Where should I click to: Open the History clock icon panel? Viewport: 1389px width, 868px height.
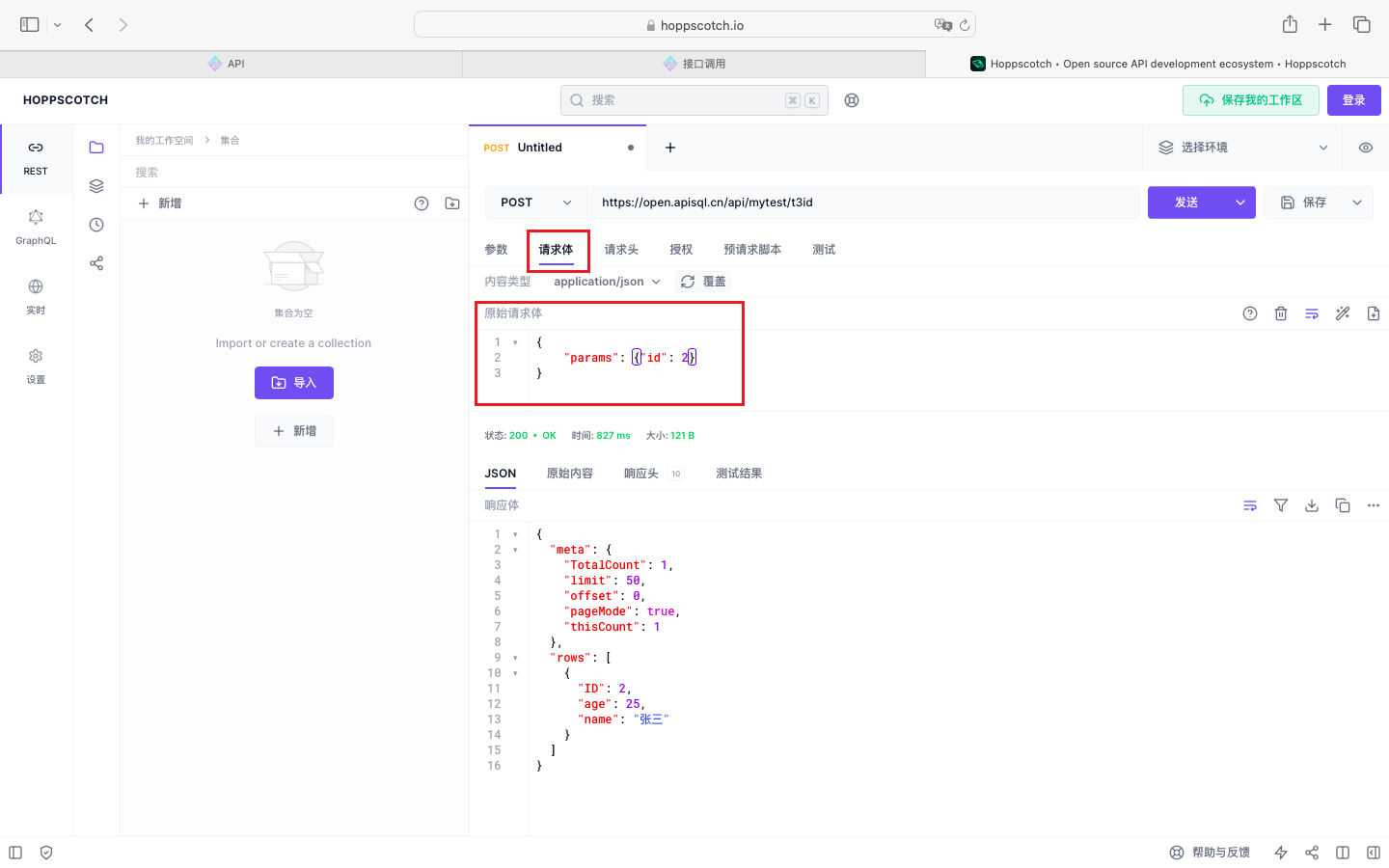tap(96, 225)
